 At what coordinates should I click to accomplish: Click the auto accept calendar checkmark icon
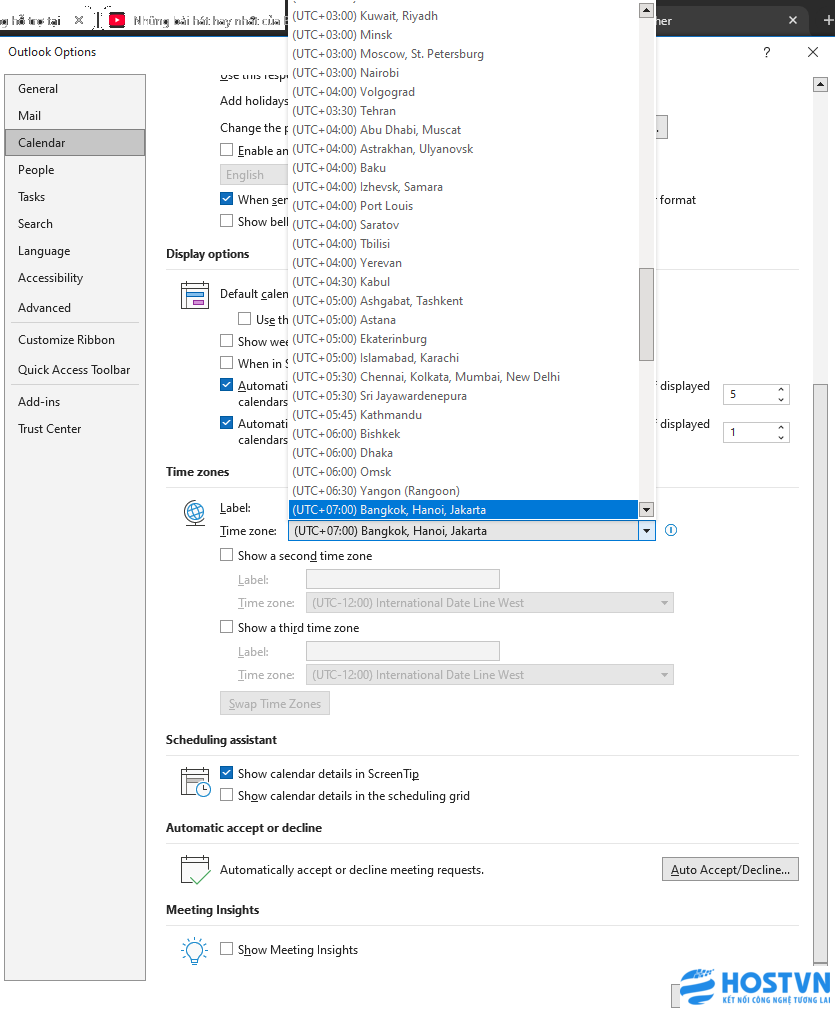tap(195, 870)
